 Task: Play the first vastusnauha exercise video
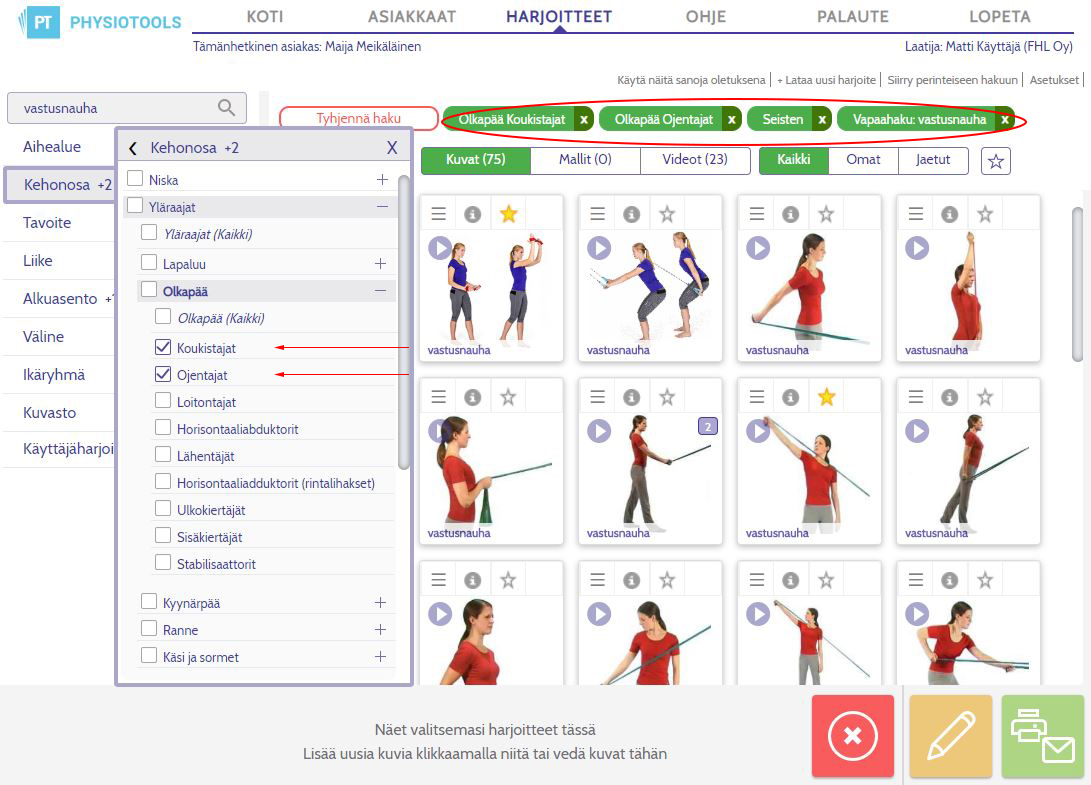pyautogui.click(x=440, y=248)
